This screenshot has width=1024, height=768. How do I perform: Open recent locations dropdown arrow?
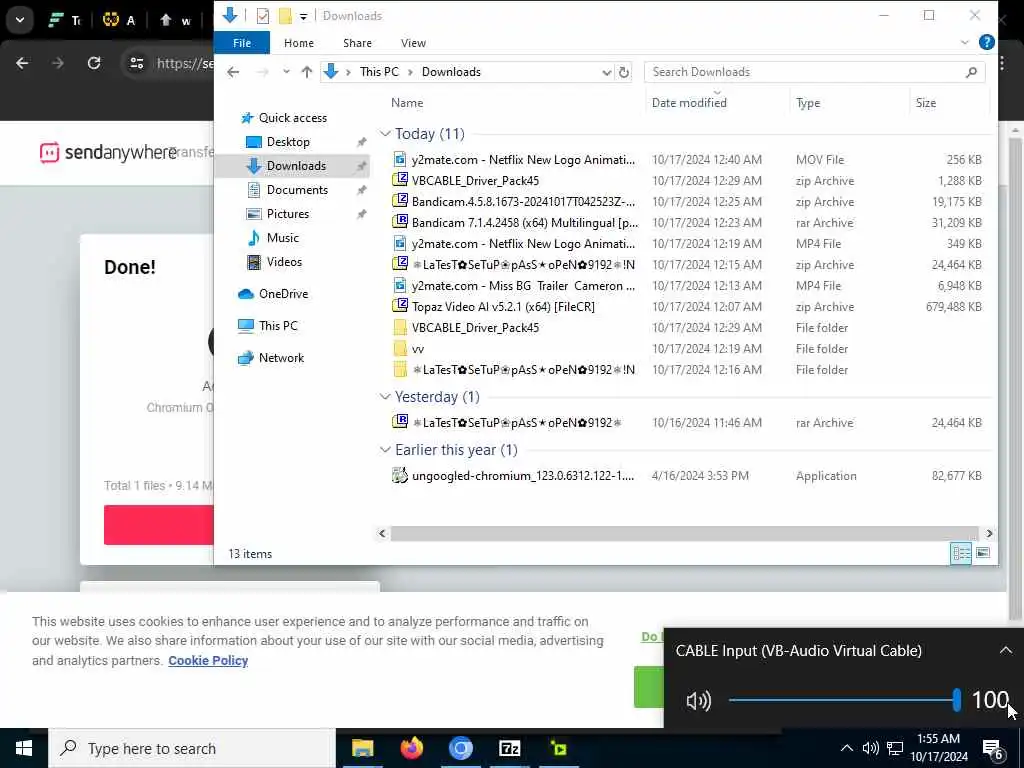[x=286, y=72]
